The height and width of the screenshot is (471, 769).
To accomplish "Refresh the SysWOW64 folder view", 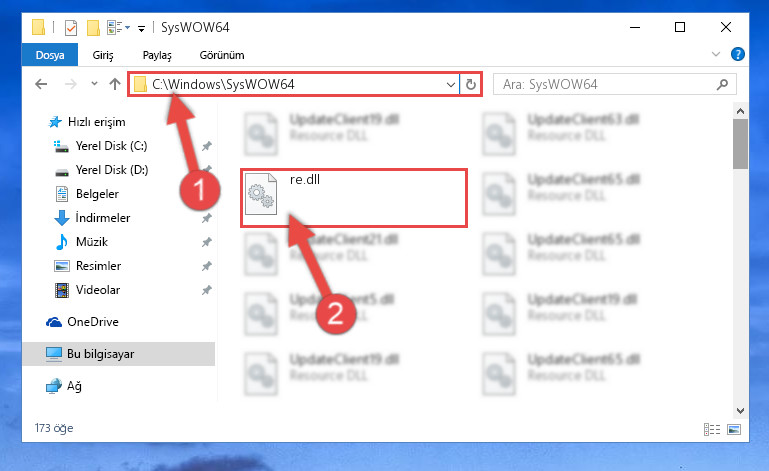I will coord(470,84).
